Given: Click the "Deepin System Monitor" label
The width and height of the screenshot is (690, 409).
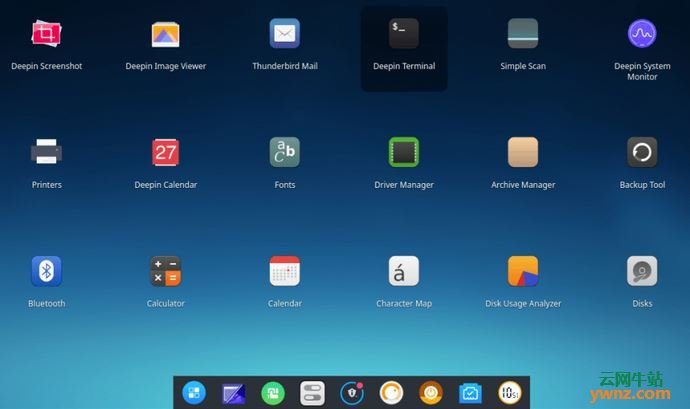Looking at the screenshot, I should tap(642, 71).
